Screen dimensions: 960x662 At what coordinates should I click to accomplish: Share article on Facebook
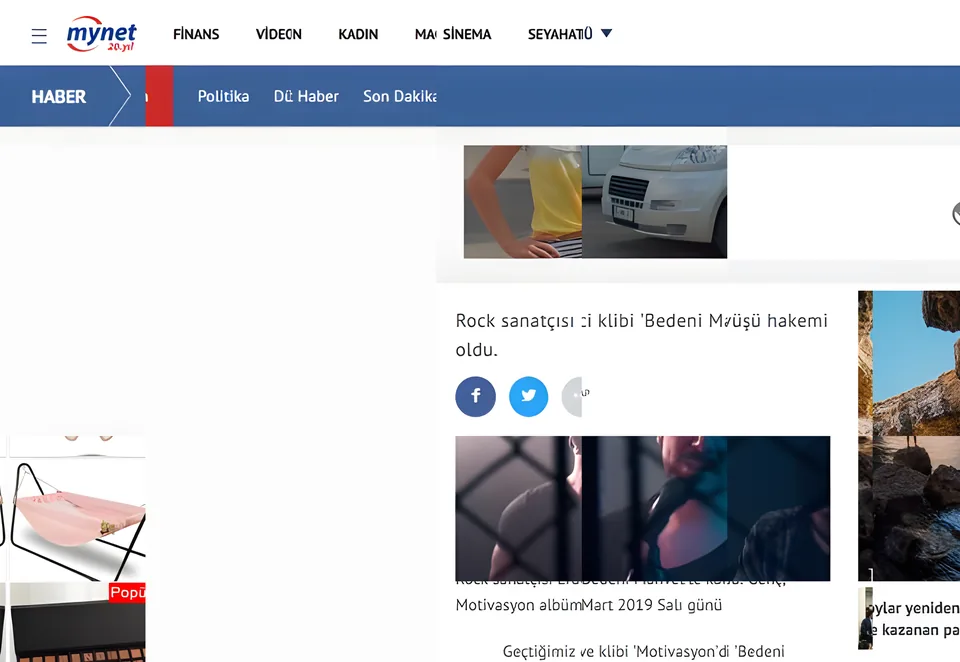[475, 396]
